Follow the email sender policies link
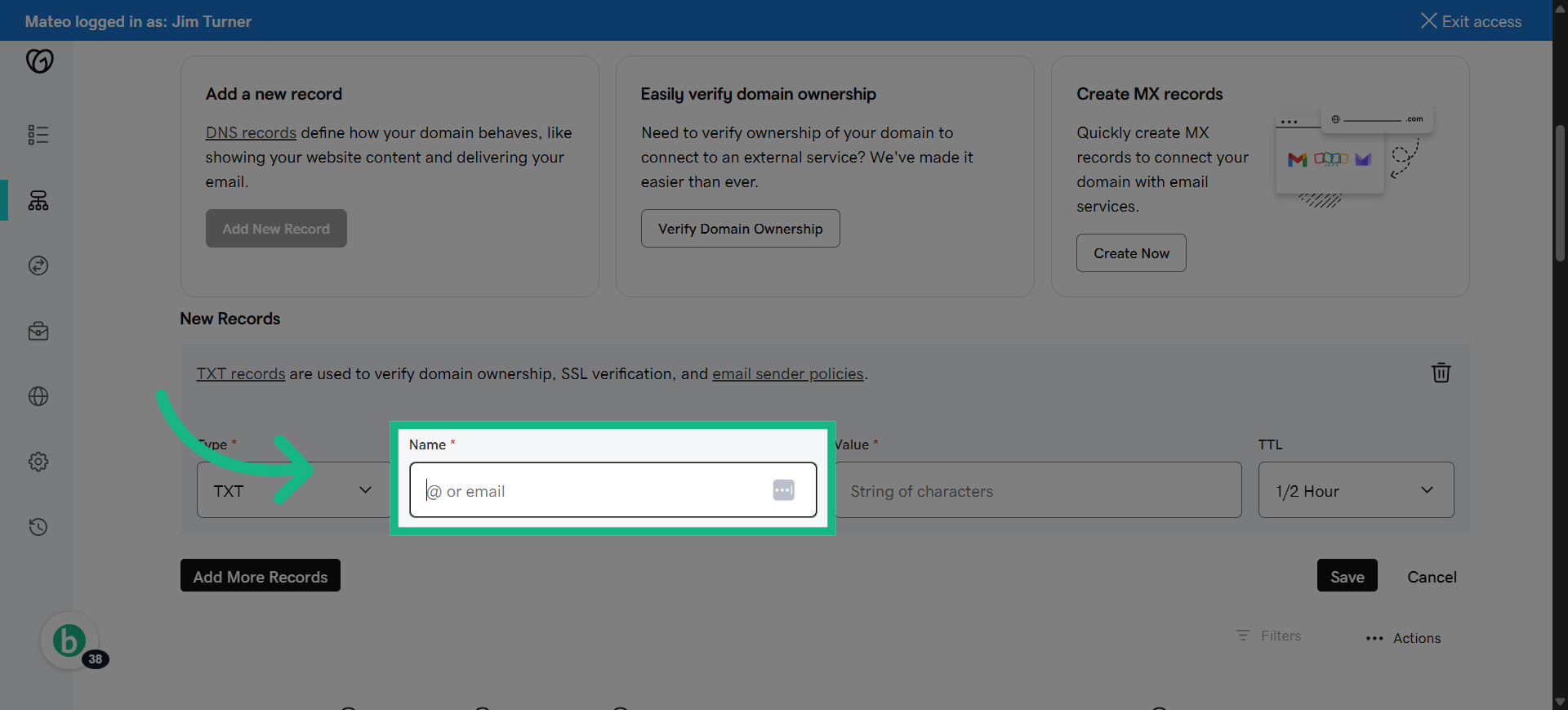This screenshot has height=710, width=1568. (787, 373)
